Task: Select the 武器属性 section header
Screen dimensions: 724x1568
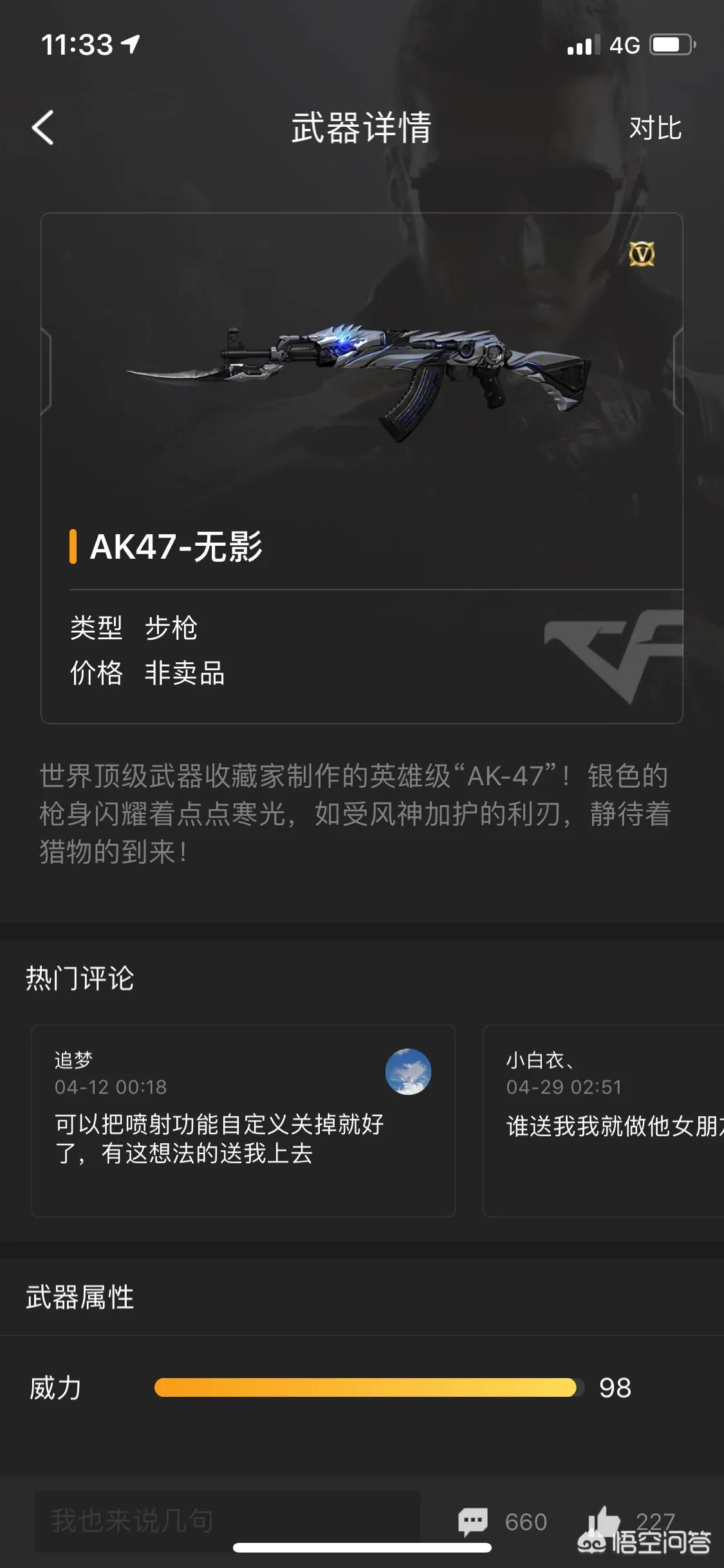Action: (x=80, y=1297)
